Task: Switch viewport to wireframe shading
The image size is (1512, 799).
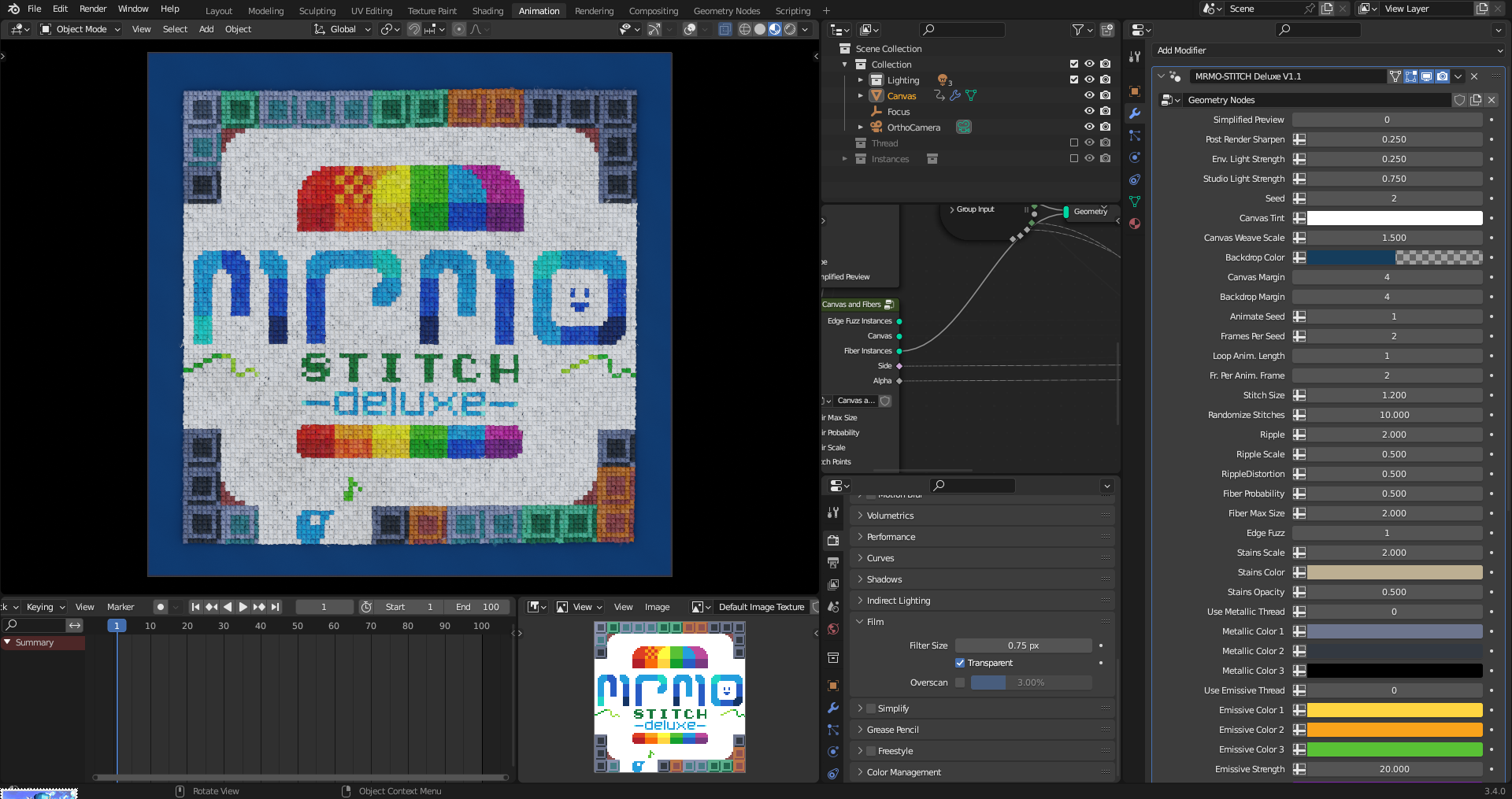Action: (744, 29)
